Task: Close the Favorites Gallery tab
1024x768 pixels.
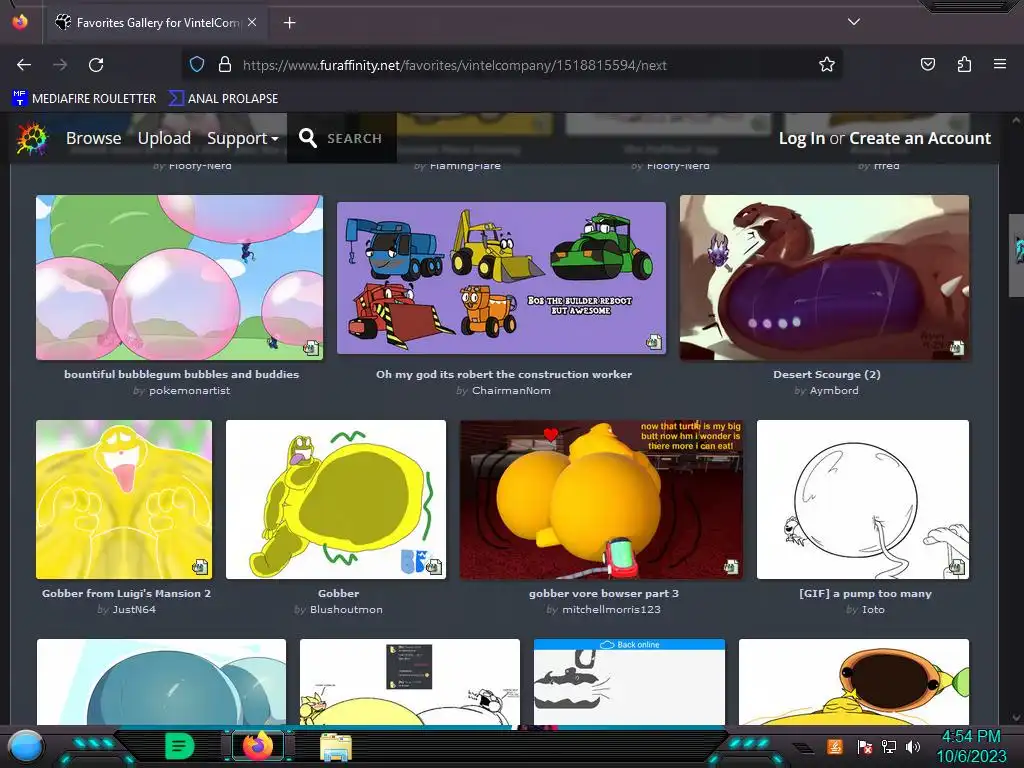Action: 252,22
